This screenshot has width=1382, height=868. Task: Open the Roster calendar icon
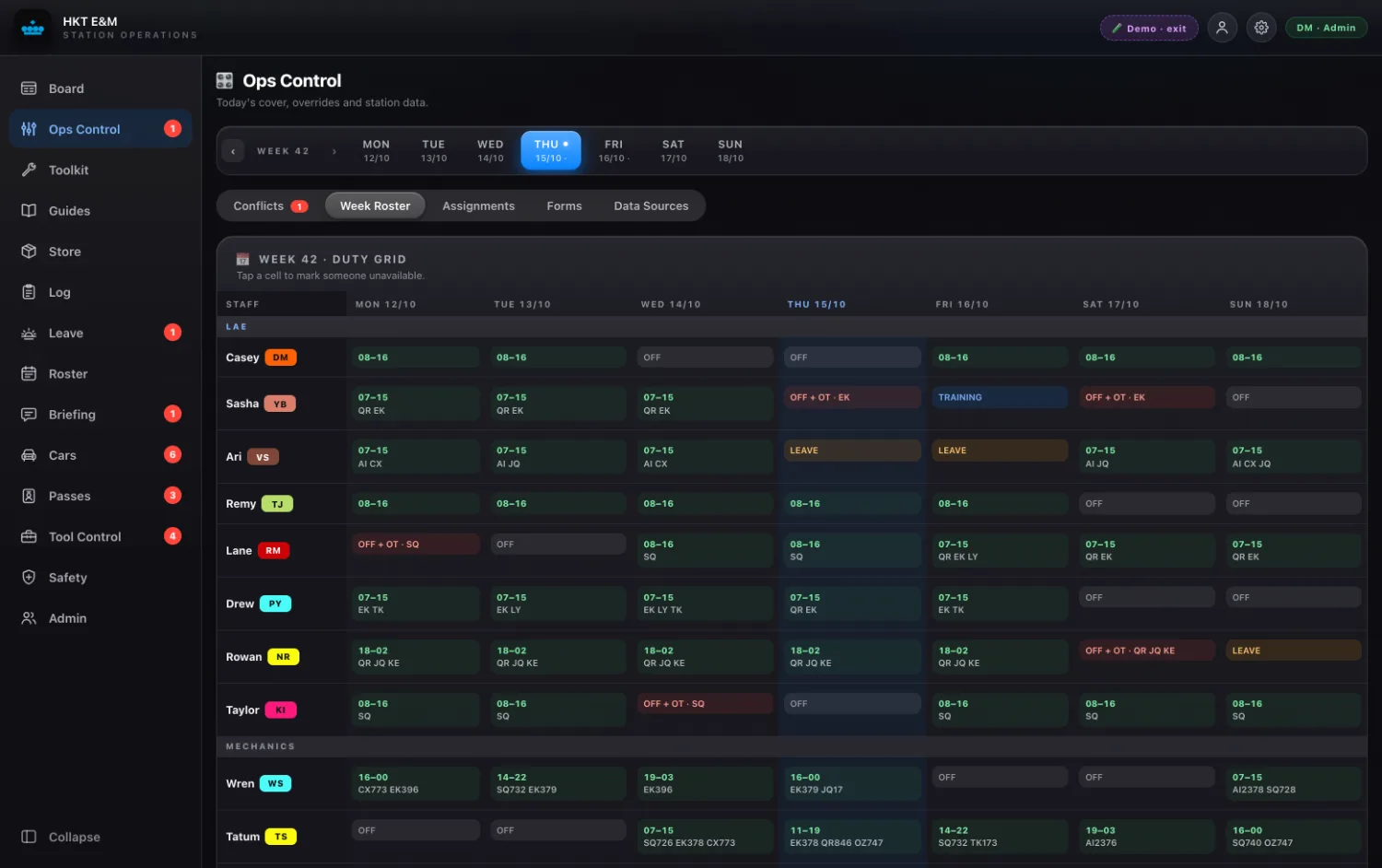pos(29,373)
